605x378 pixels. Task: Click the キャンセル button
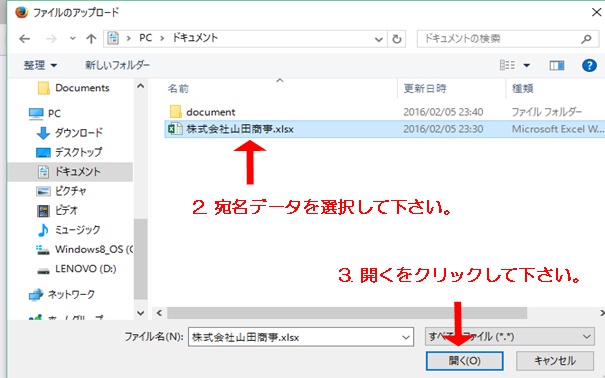[555, 361]
